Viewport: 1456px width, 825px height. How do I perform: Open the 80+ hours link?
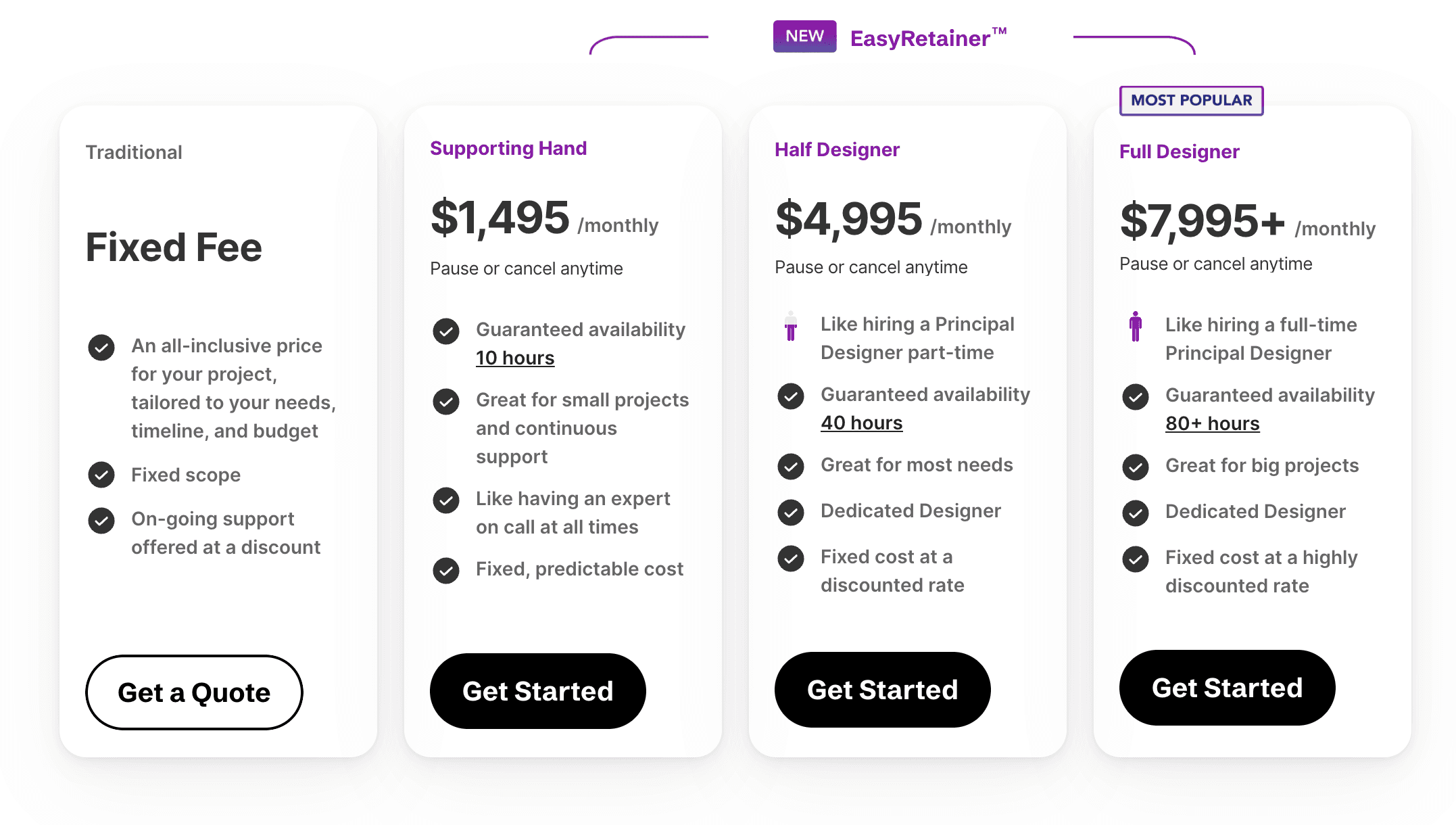tap(1213, 423)
